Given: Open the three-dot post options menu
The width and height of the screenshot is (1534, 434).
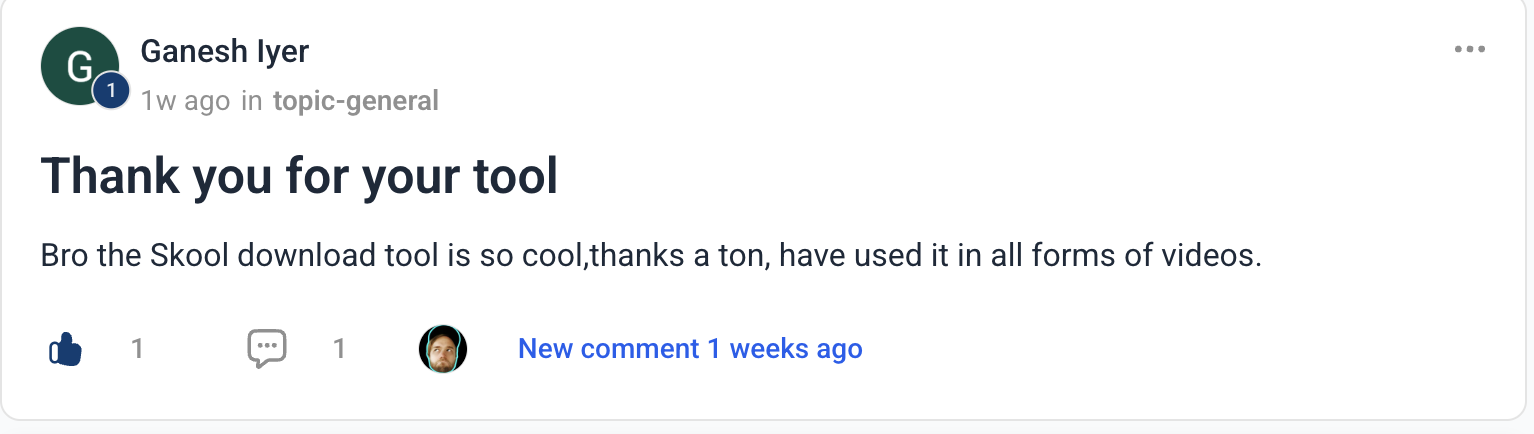Looking at the screenshot, I should coord(1469,50).
